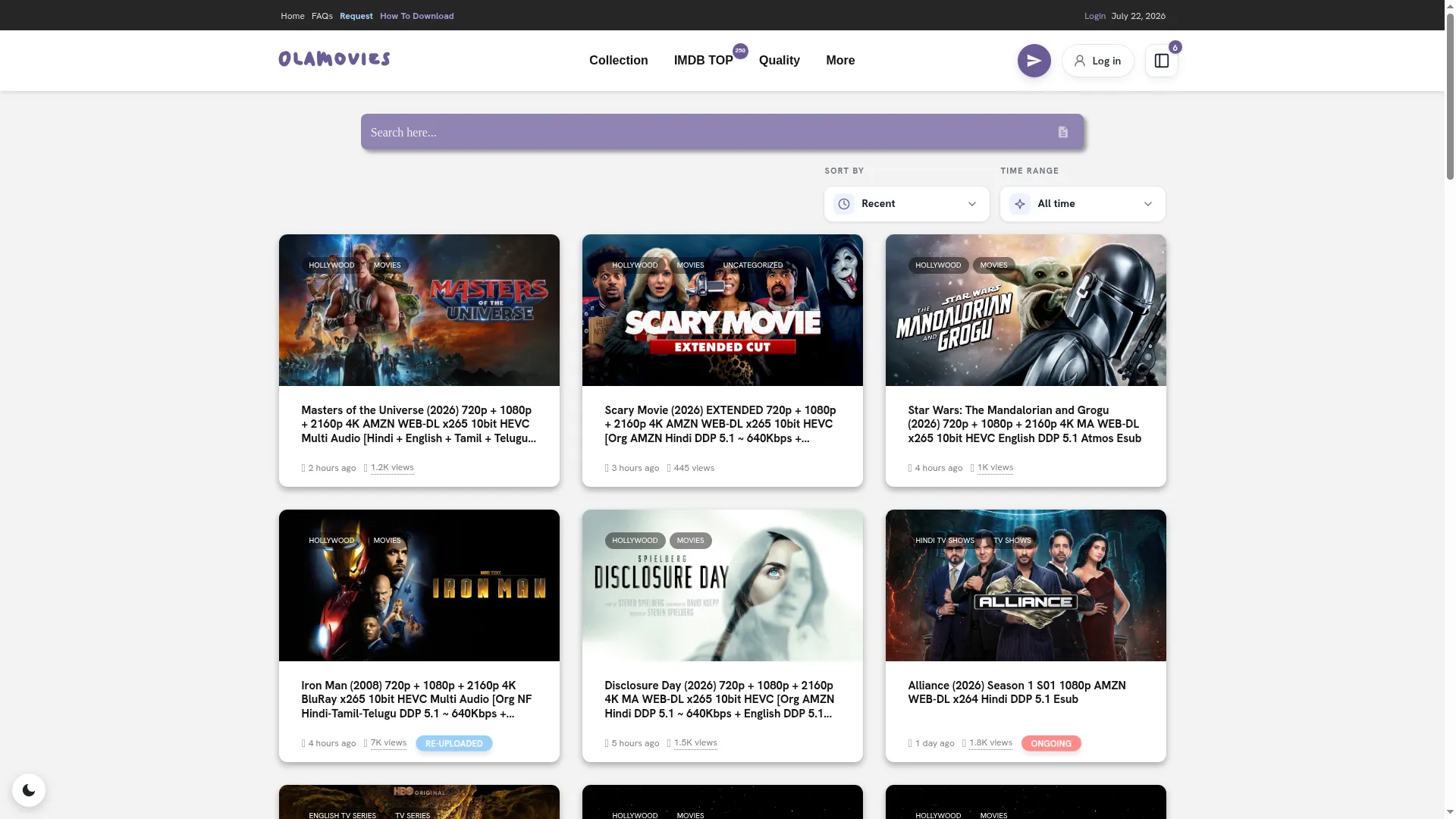Open Iron Man (2008) title link
The width and height of the screenshot is (1456, 819).
(416, 699)
